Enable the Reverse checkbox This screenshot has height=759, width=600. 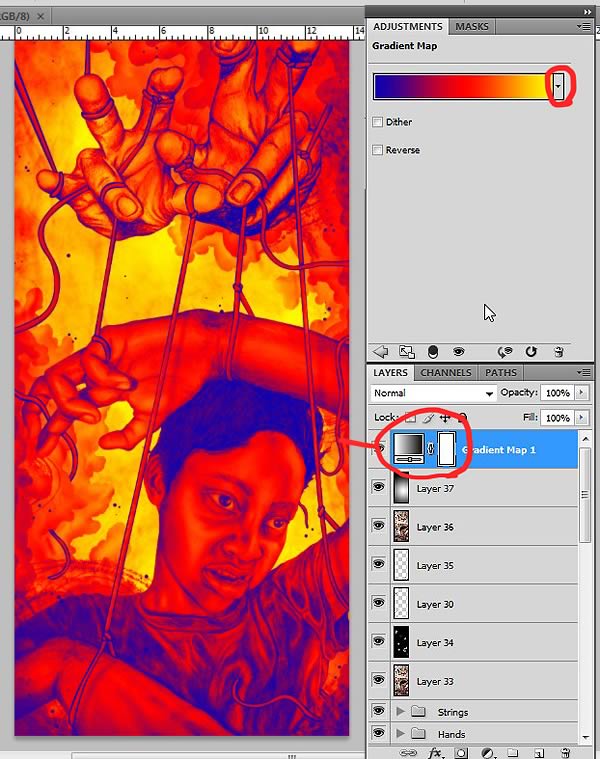tap(377, 150)
